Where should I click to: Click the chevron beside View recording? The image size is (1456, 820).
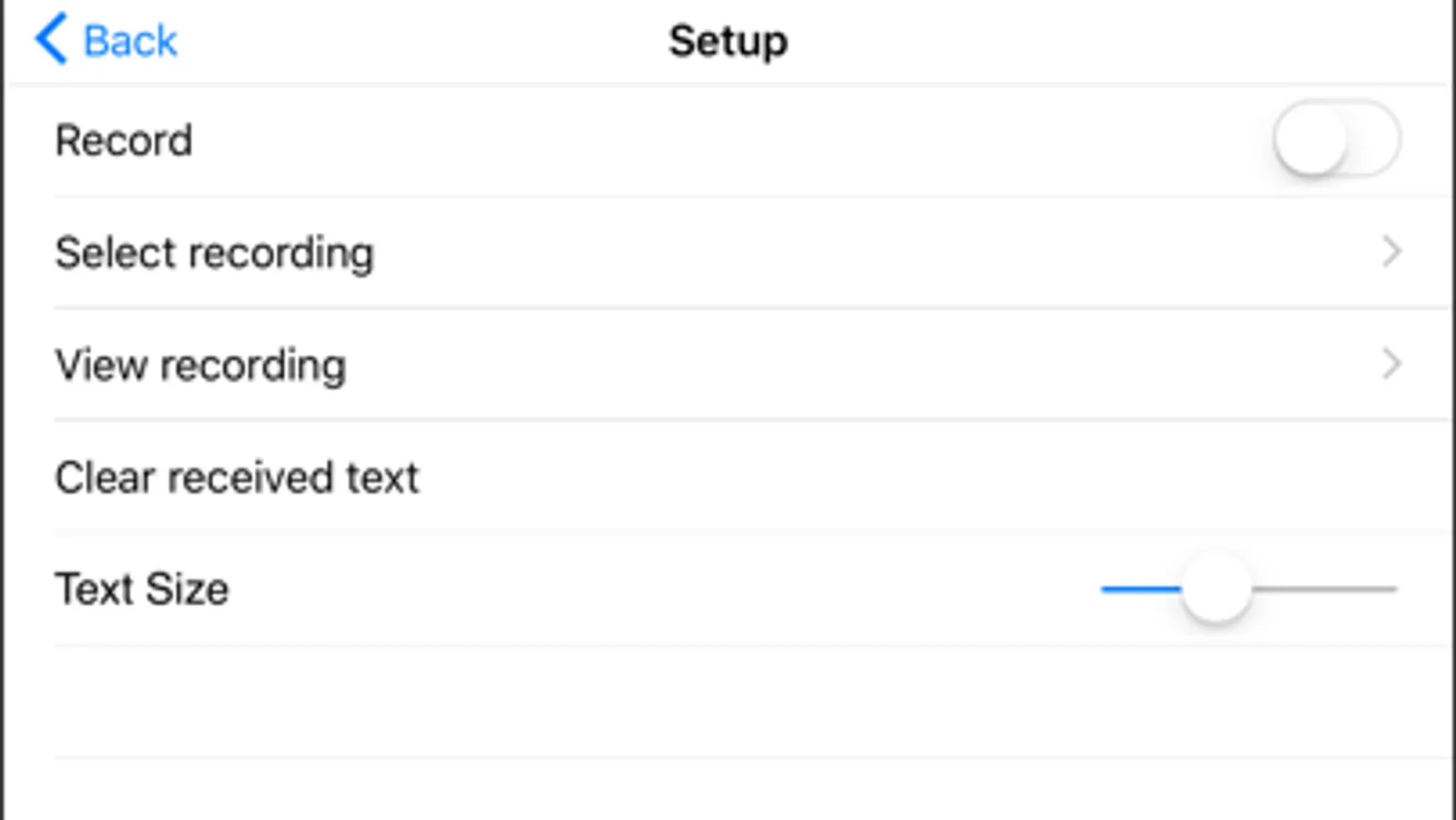pyautogui.click(x=1390, y=364)
